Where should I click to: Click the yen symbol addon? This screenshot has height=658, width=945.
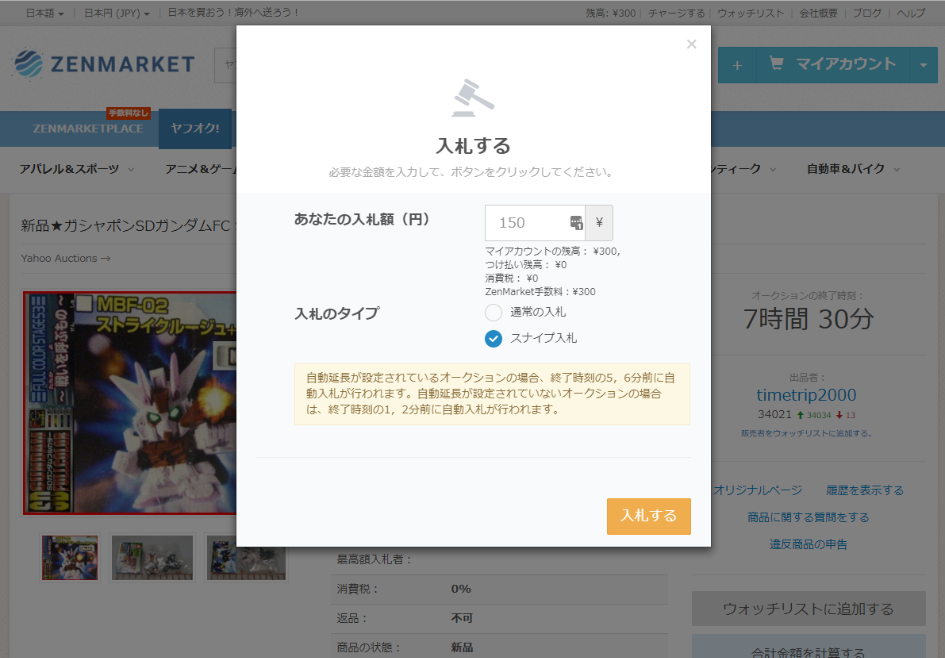(599, 222)
